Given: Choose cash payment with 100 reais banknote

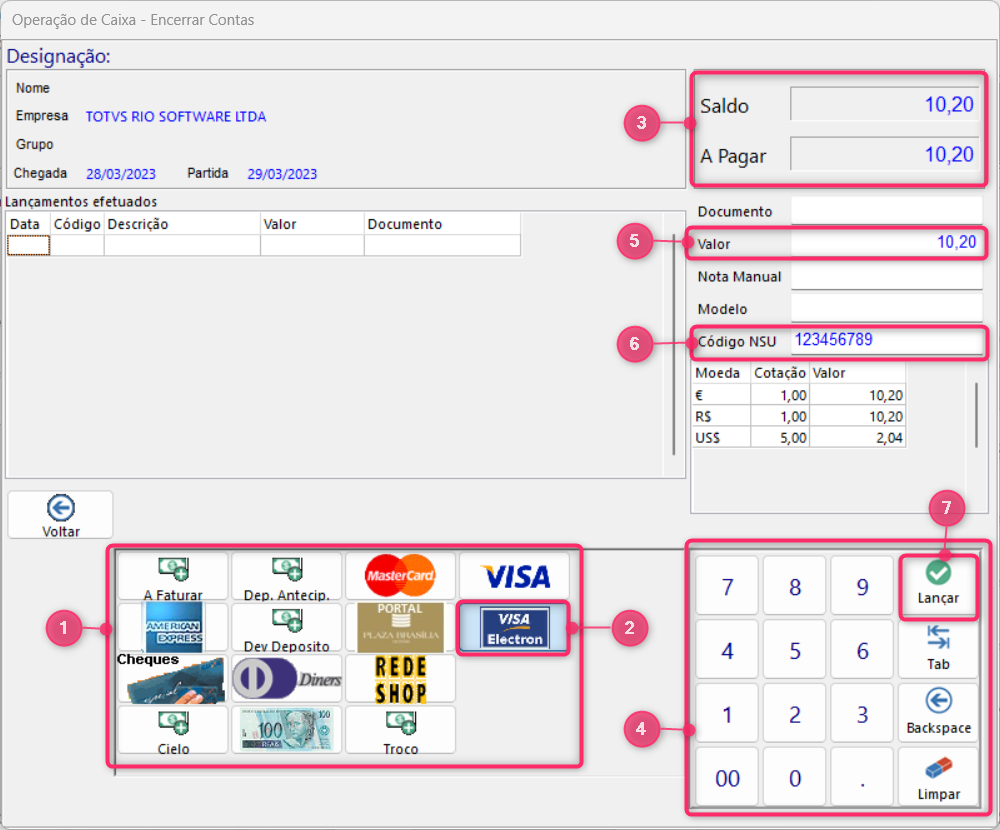Looking at the screenshot, I should coord(286,730).
